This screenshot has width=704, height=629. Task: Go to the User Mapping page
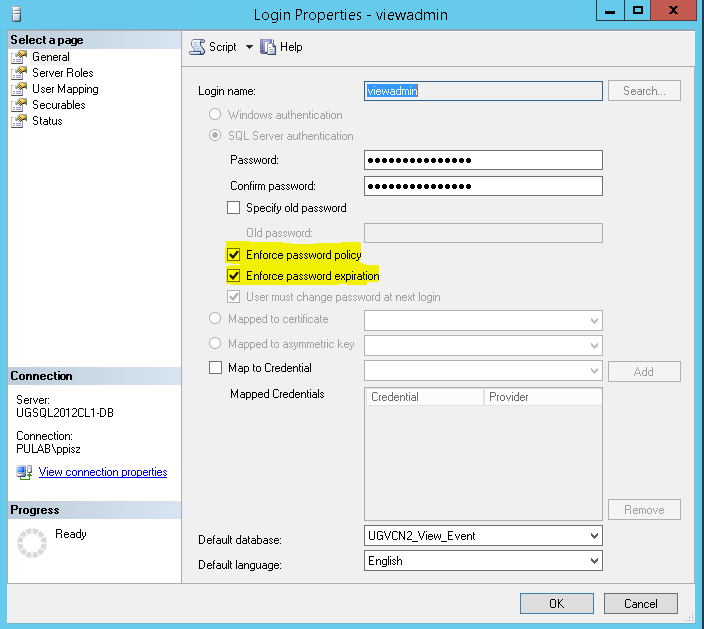click(65, 89)
